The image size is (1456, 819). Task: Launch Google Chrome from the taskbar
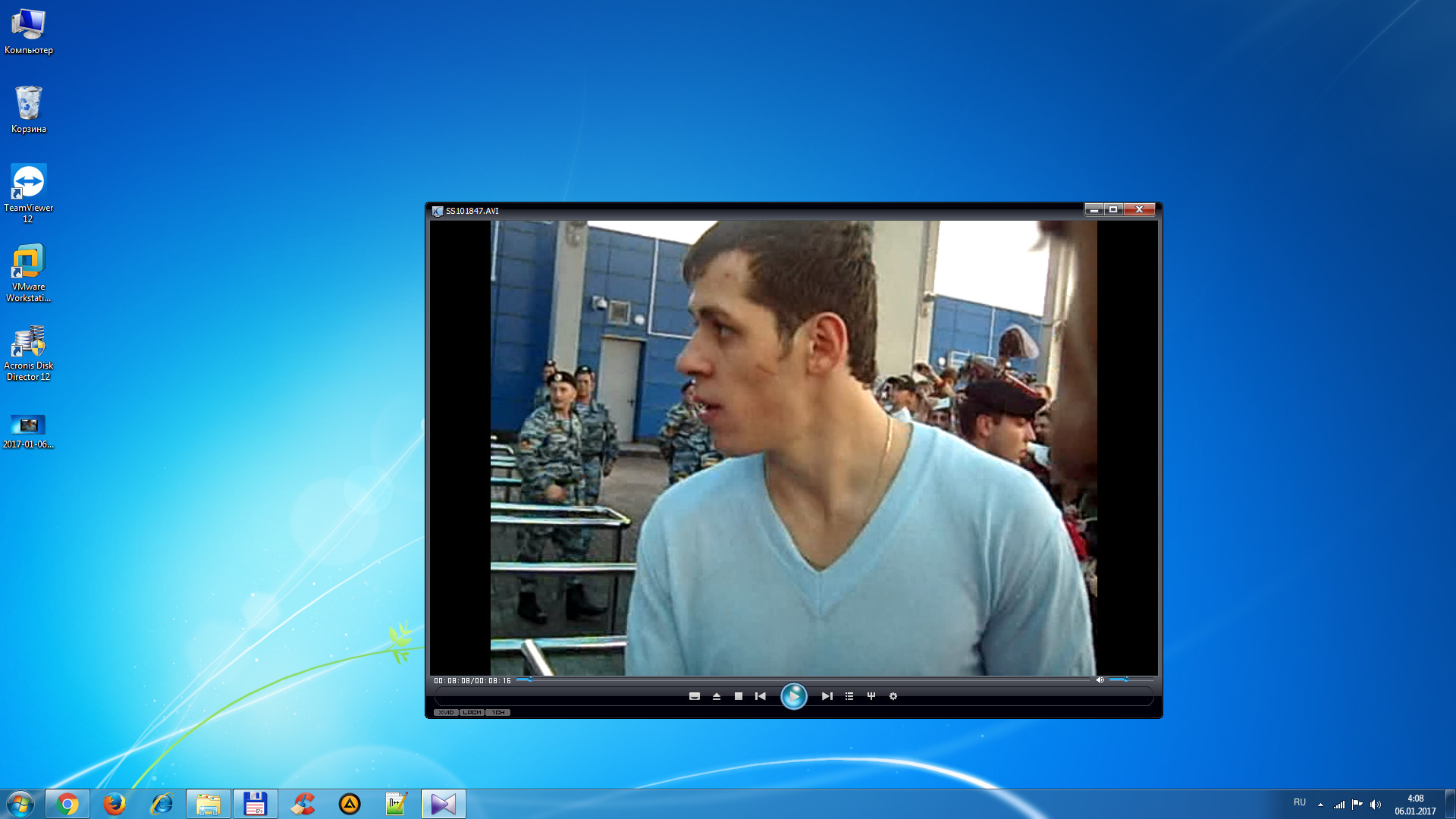[x=67, y=804]
